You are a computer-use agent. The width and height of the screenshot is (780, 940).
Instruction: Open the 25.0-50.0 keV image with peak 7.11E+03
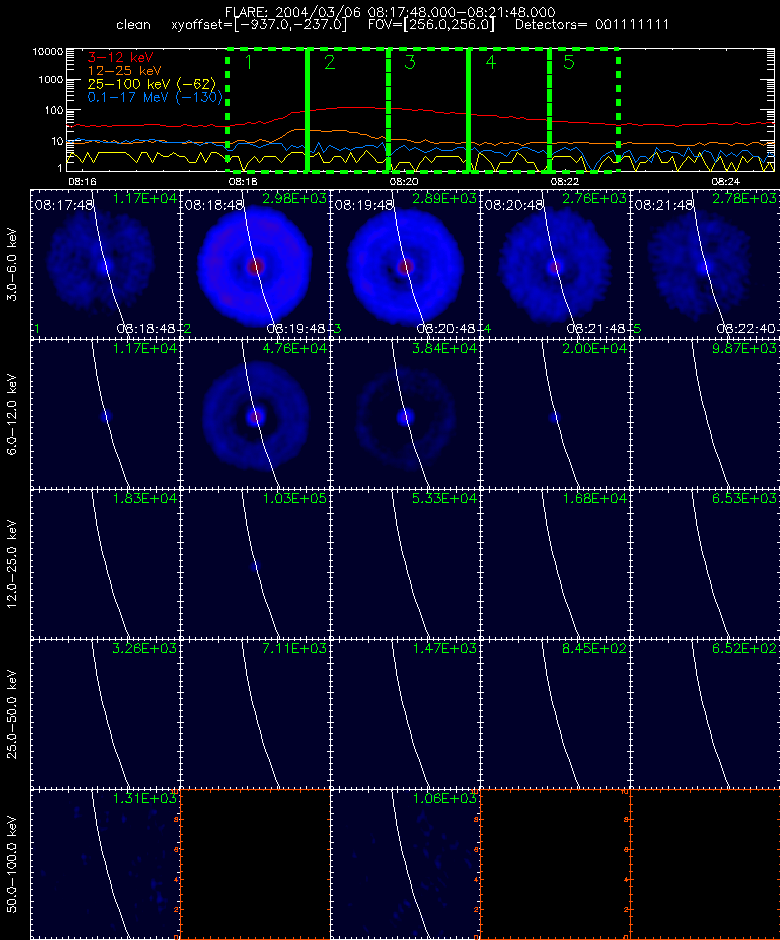tap(255, 714)
